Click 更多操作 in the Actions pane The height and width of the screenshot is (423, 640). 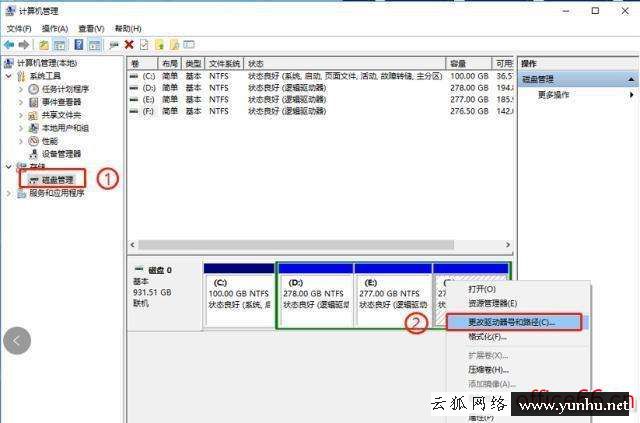pyautogui.click(x=553, y=95)
